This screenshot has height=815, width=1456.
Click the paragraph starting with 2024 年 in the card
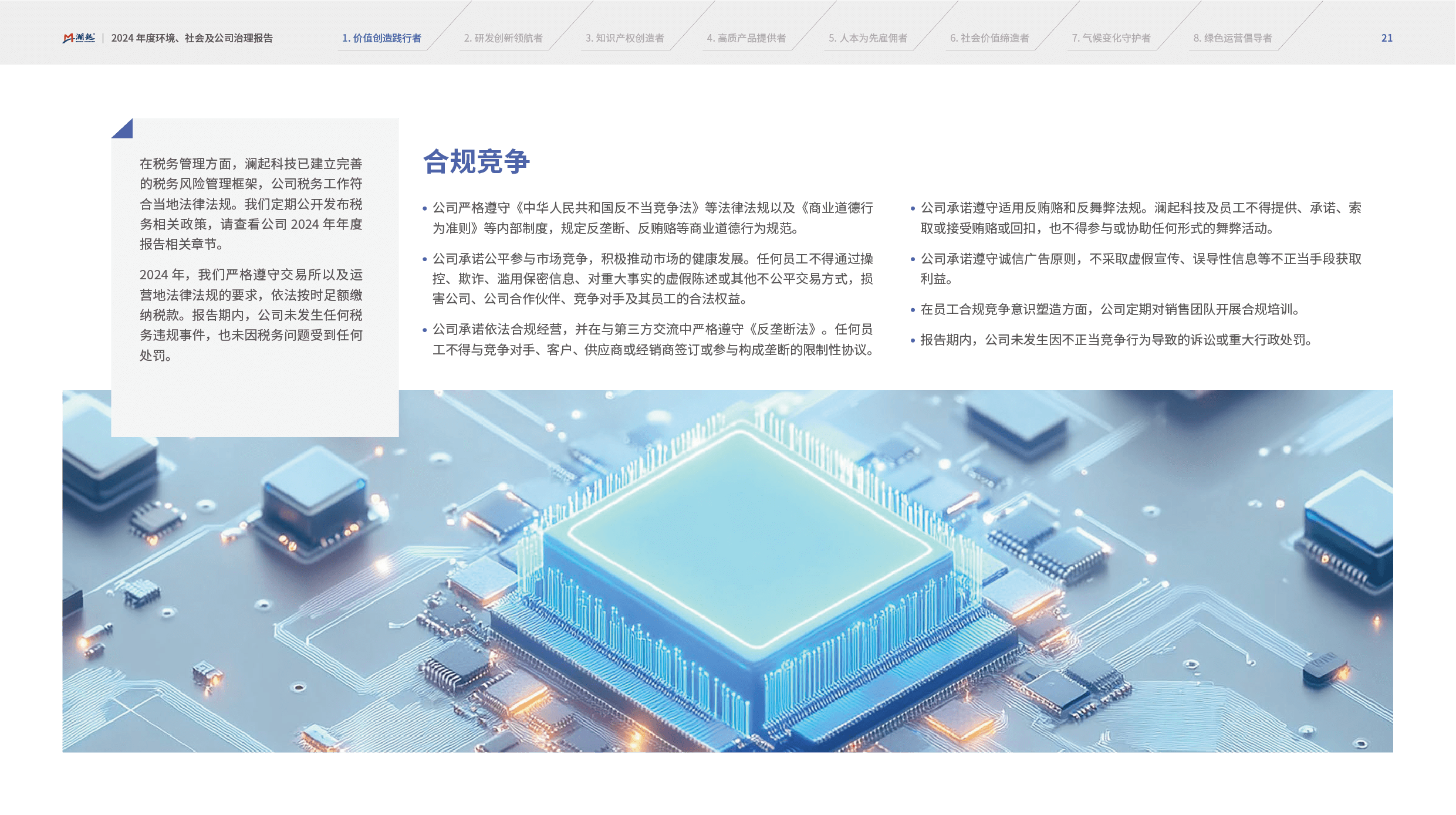pyautogui.click(x=251, y=315)
